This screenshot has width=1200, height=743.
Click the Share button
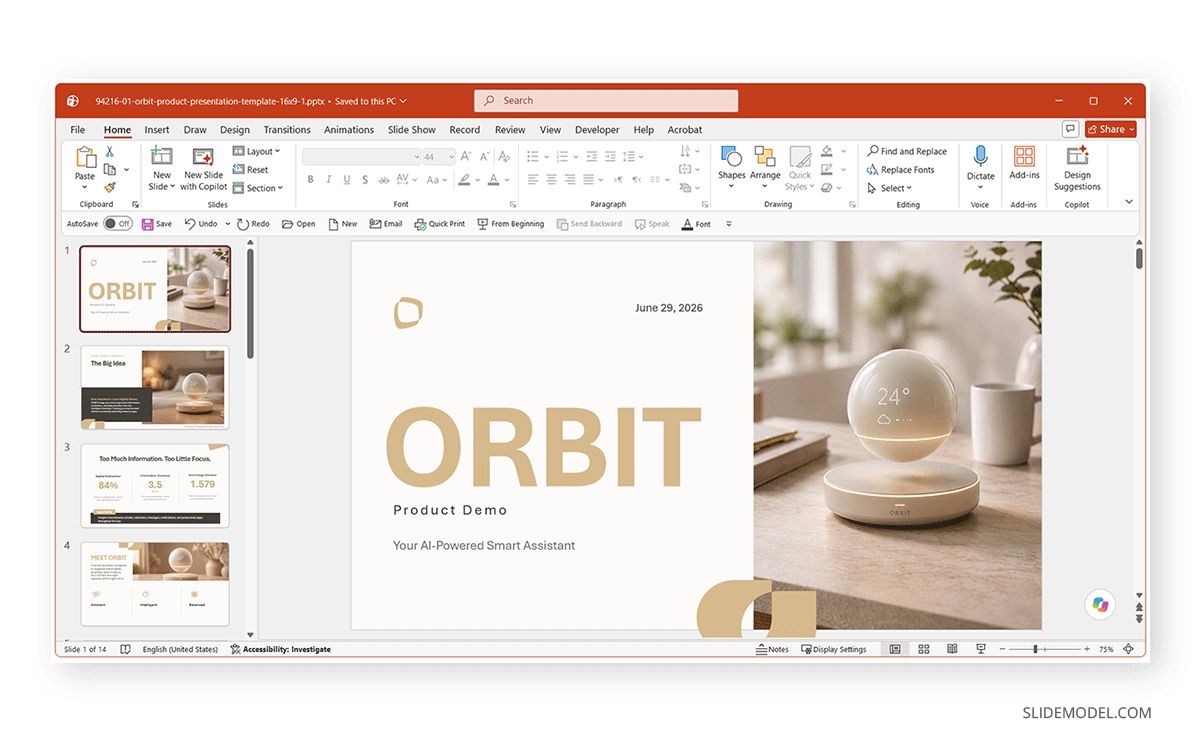pos(1111,129)
